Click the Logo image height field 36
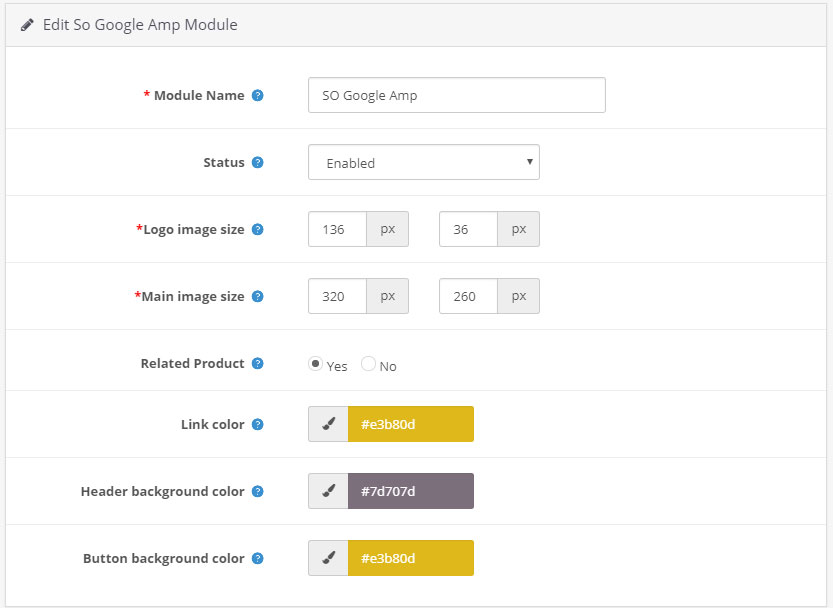 [x=469, y=229]
